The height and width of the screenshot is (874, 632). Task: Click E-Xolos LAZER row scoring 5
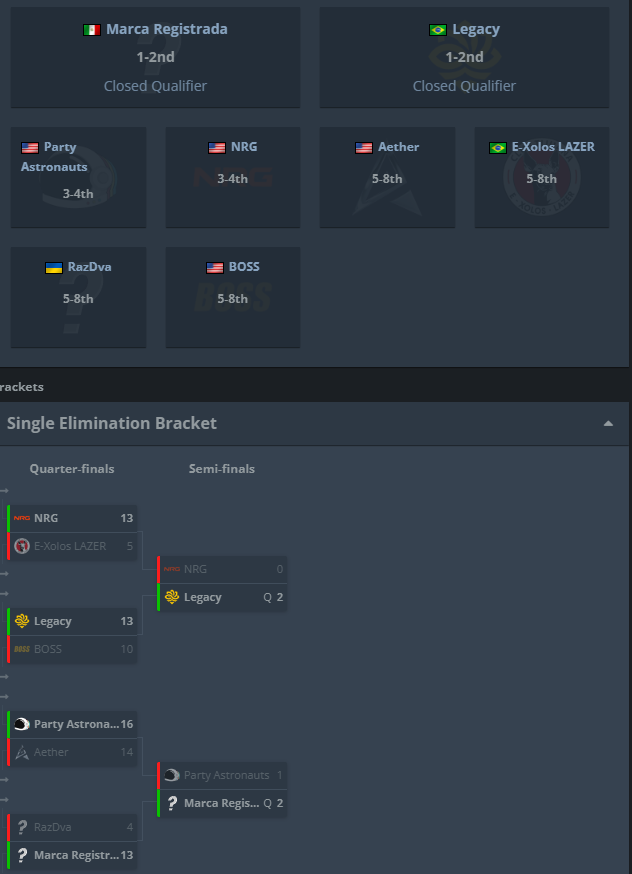[x=72, y=546]
